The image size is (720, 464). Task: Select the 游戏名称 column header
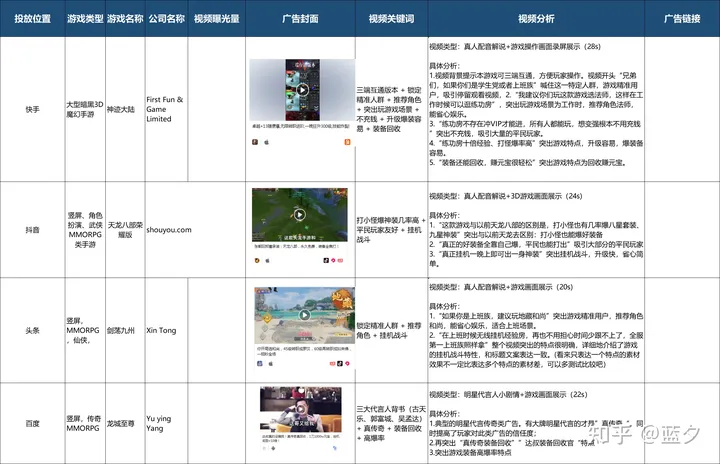tap(125, 18)
